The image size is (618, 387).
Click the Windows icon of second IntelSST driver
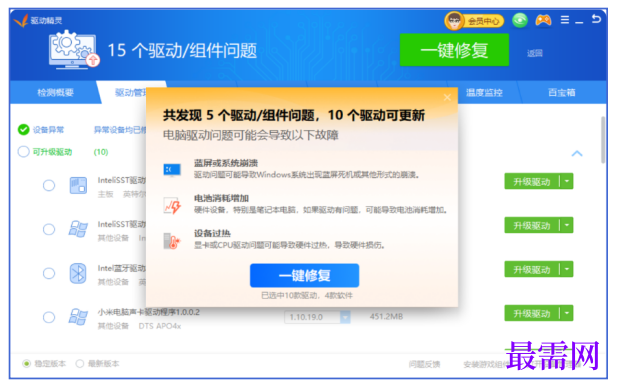pos(78,229)
